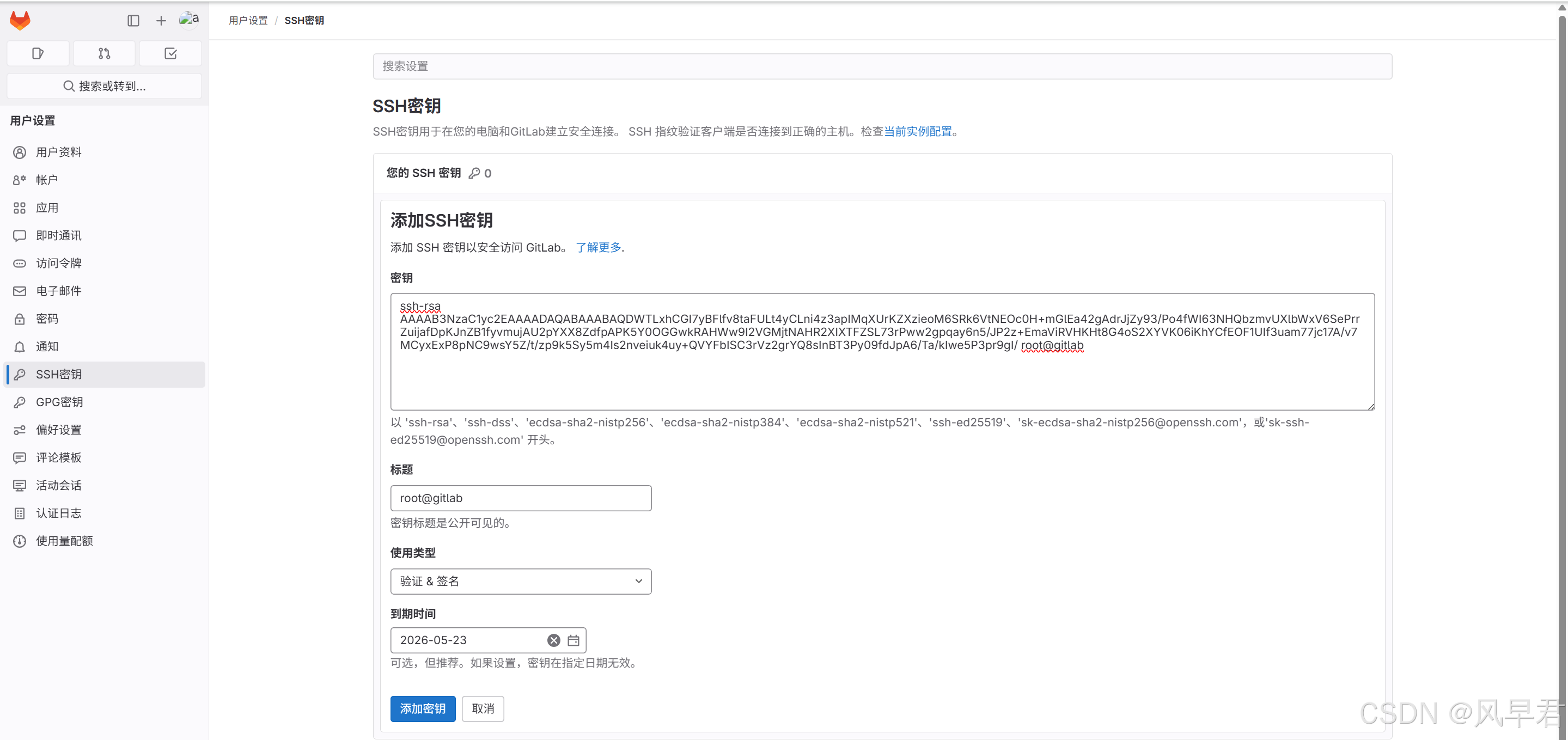
Task: Open the 了解更多 link
Action: (x=598, y=247)
